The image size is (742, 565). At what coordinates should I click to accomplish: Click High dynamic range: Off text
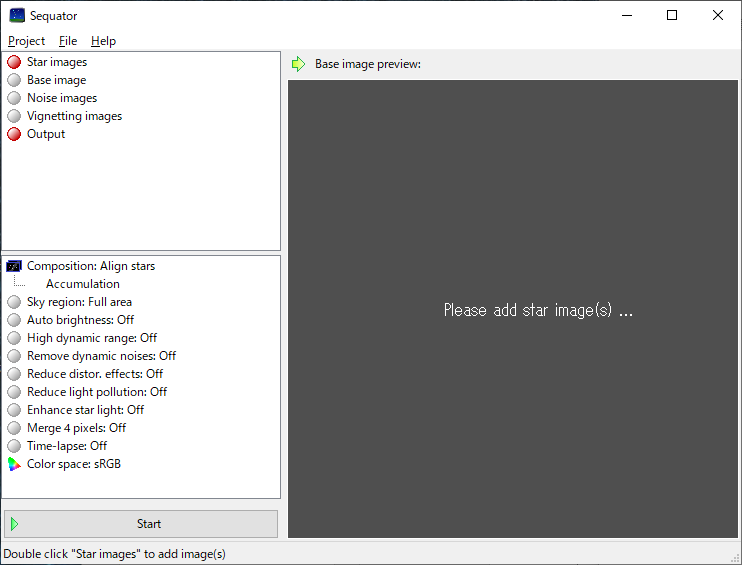click(x=92, y=338)
